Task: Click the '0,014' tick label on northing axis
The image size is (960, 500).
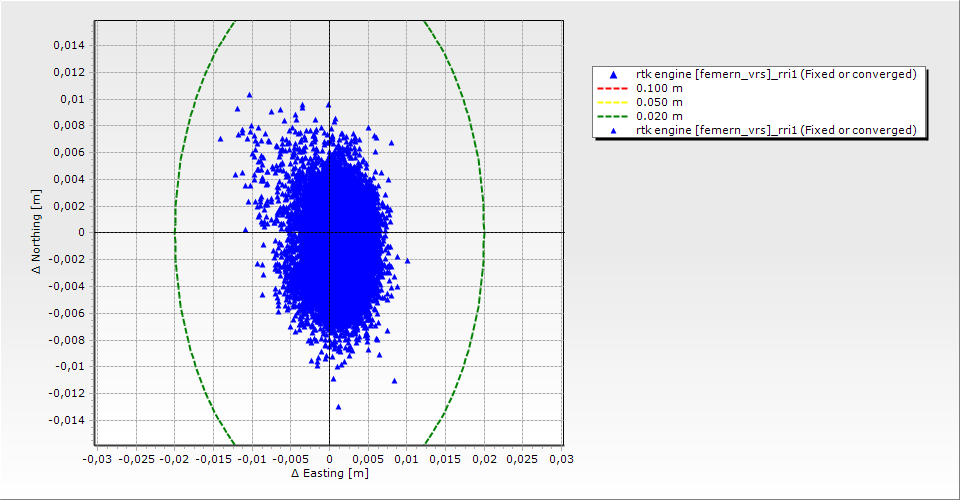Action: [70, 45]
